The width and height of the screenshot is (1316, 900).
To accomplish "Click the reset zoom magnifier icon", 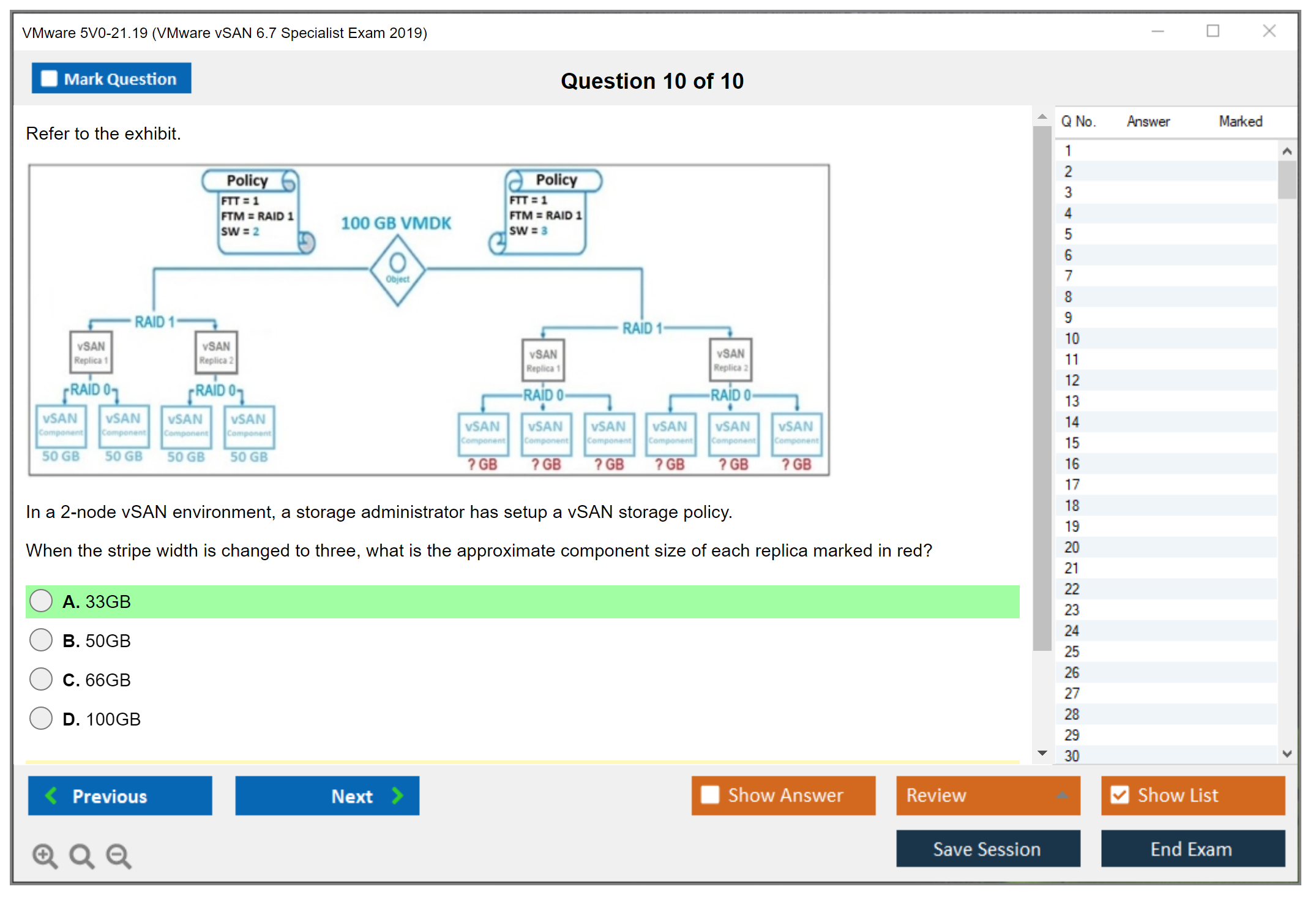I will click(81, 855).
